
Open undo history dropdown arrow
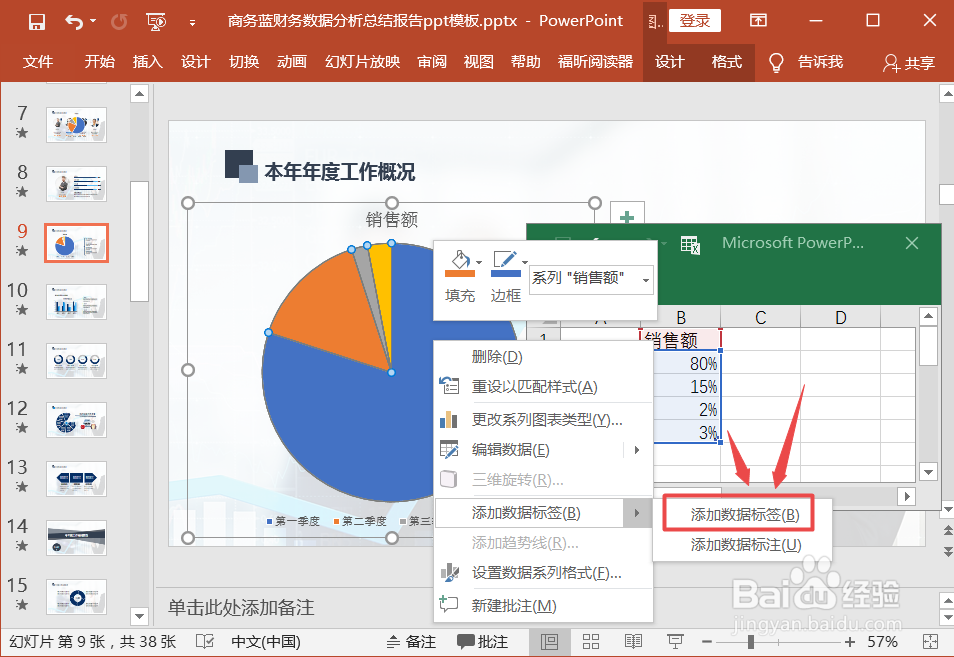pyautogui.click(x=93, y=21)
